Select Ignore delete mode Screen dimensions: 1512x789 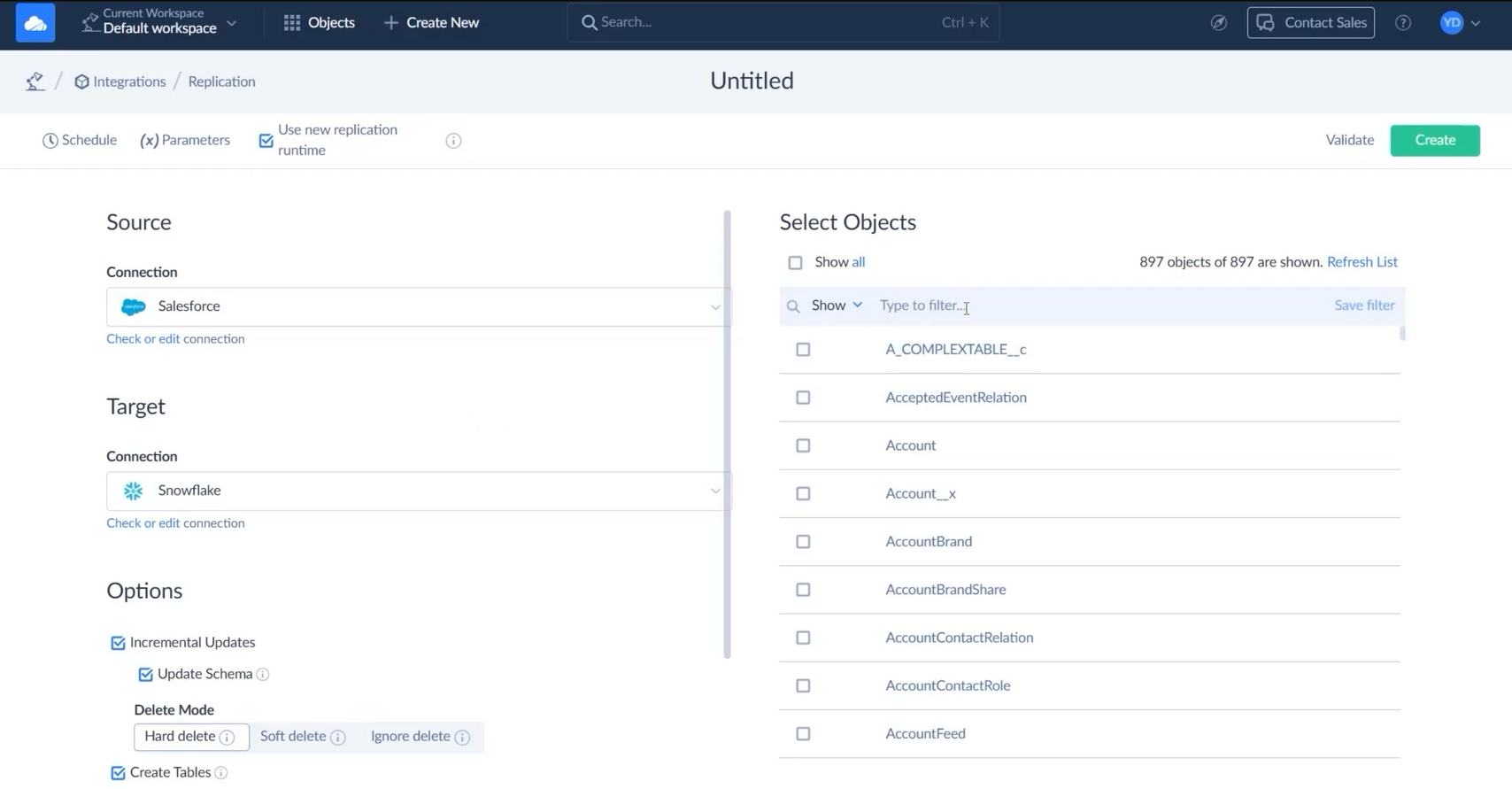pos(420,737)
